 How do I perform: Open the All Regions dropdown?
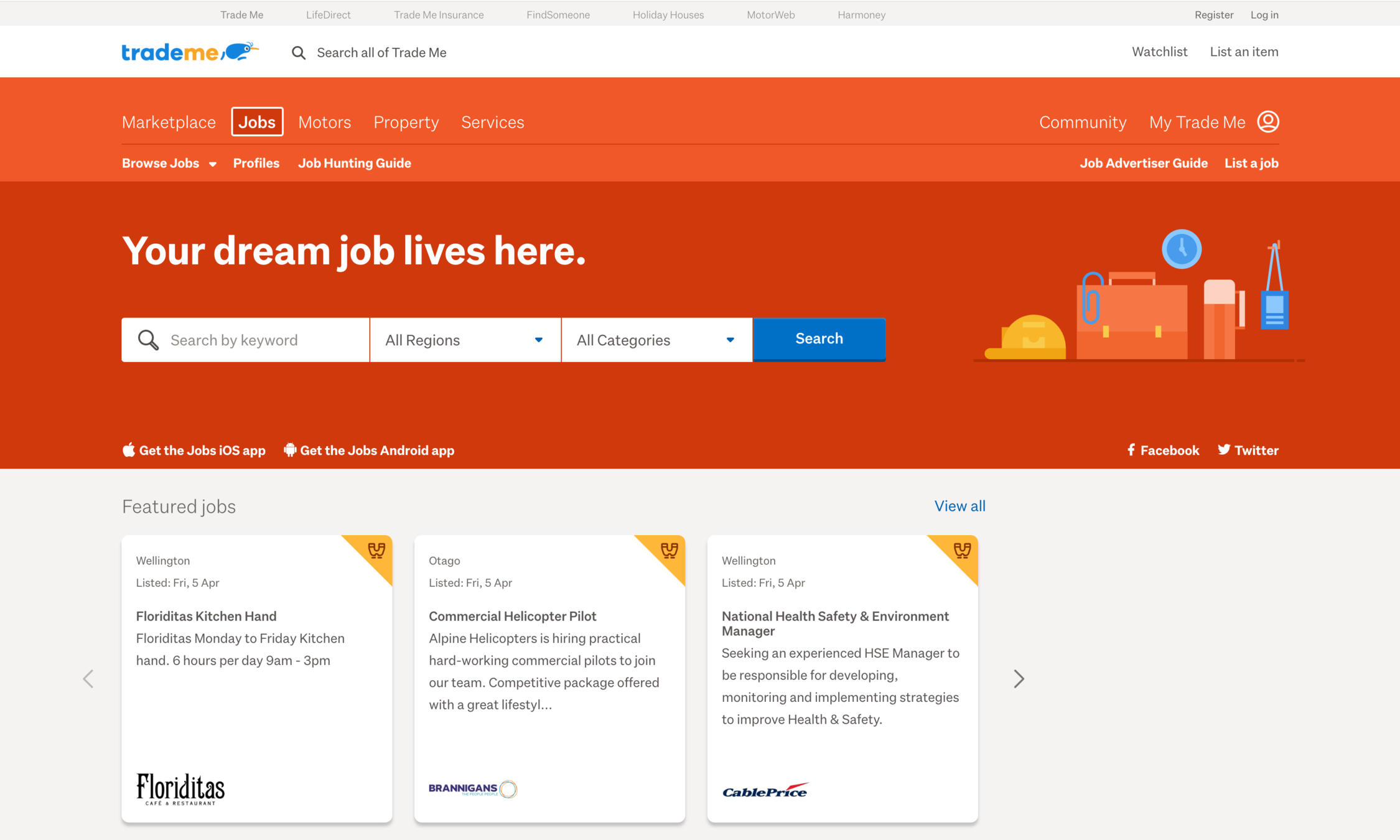point(465,340)
